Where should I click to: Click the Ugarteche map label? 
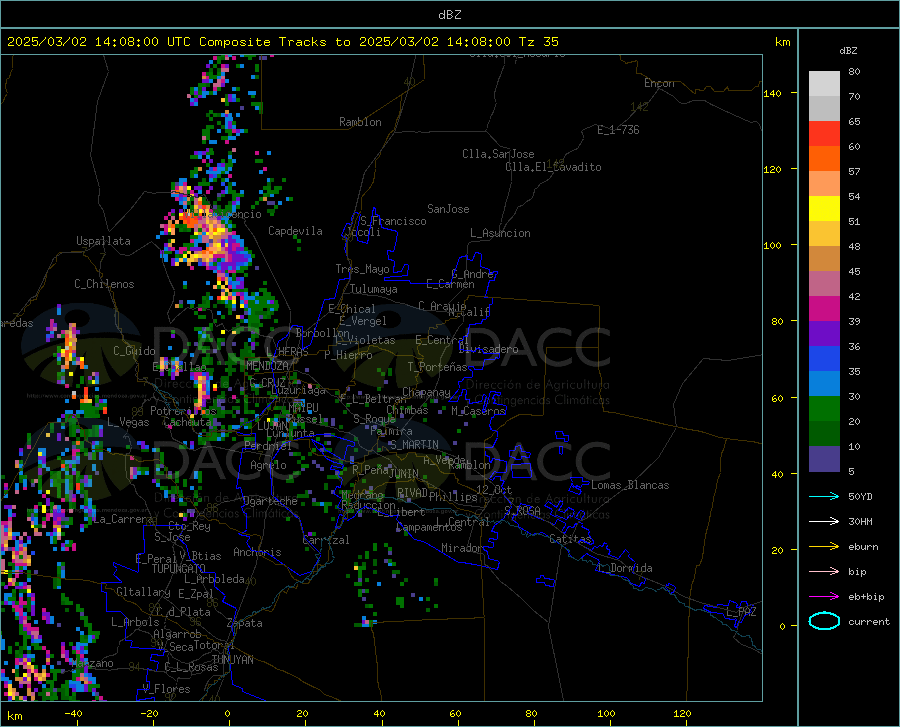(270, 501)
